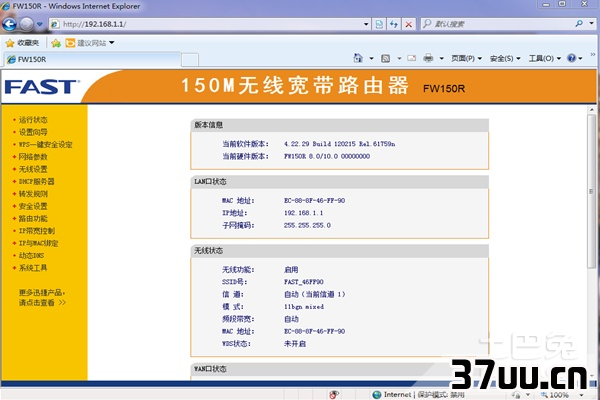This screenshot has width=600, height=400.
Task: Refresh the page using the refresh icon
Action: [394, 24]
